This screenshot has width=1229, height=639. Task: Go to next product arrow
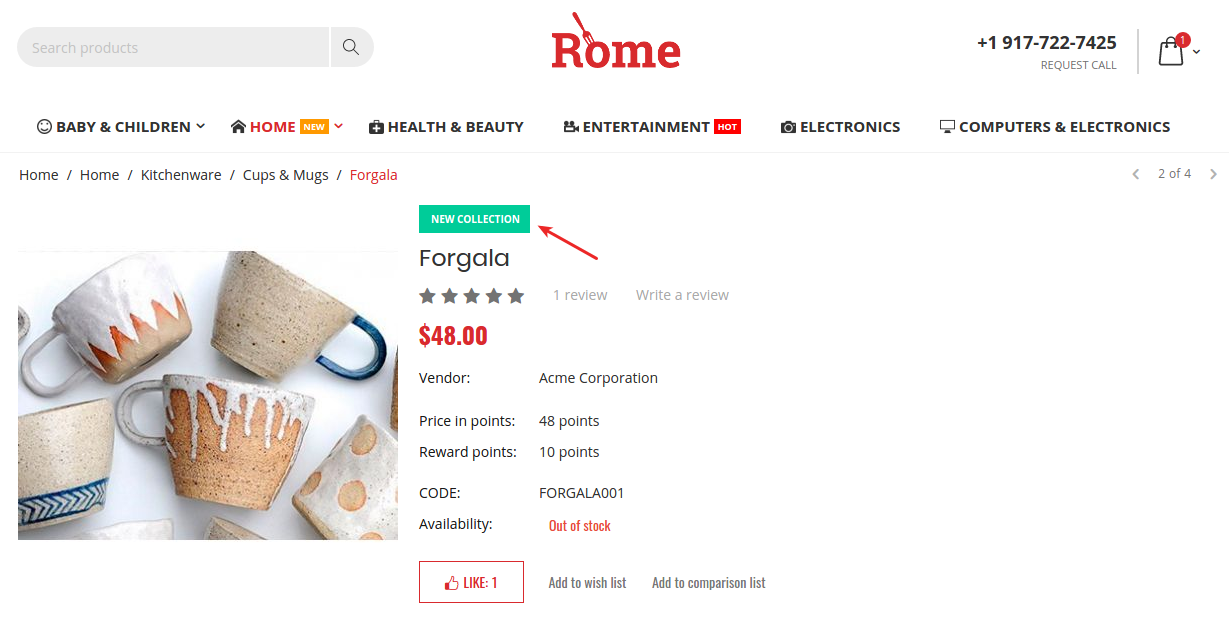[x=1214, y=174]
